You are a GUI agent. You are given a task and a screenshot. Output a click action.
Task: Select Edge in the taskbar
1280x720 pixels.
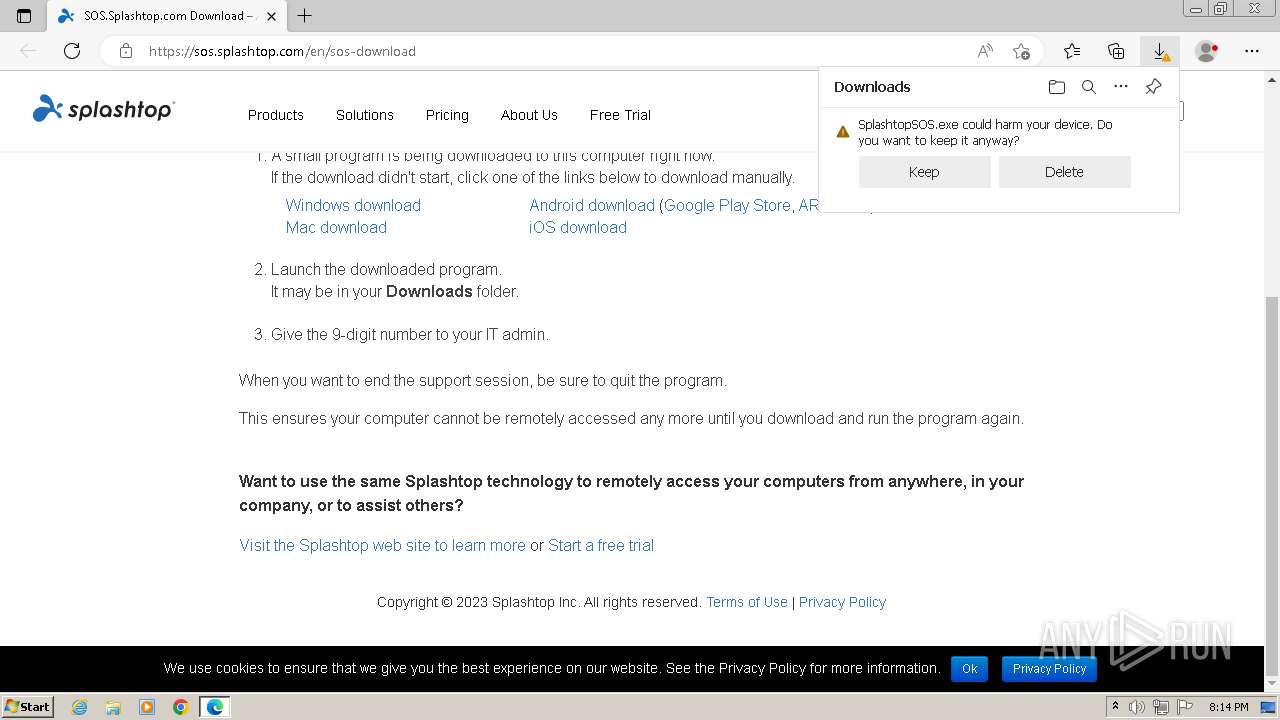click(215, 707)
